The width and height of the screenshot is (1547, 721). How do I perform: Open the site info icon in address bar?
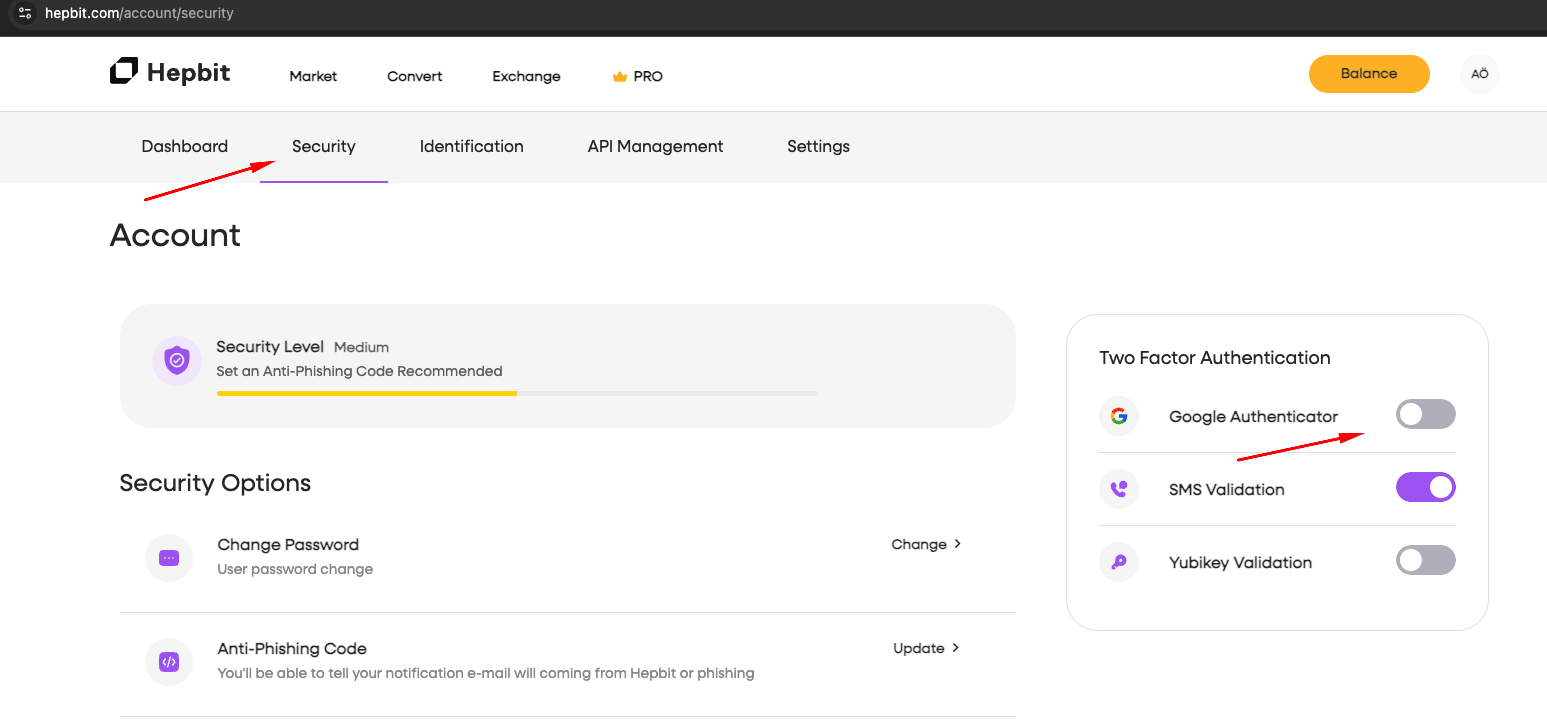pos(25,14)
